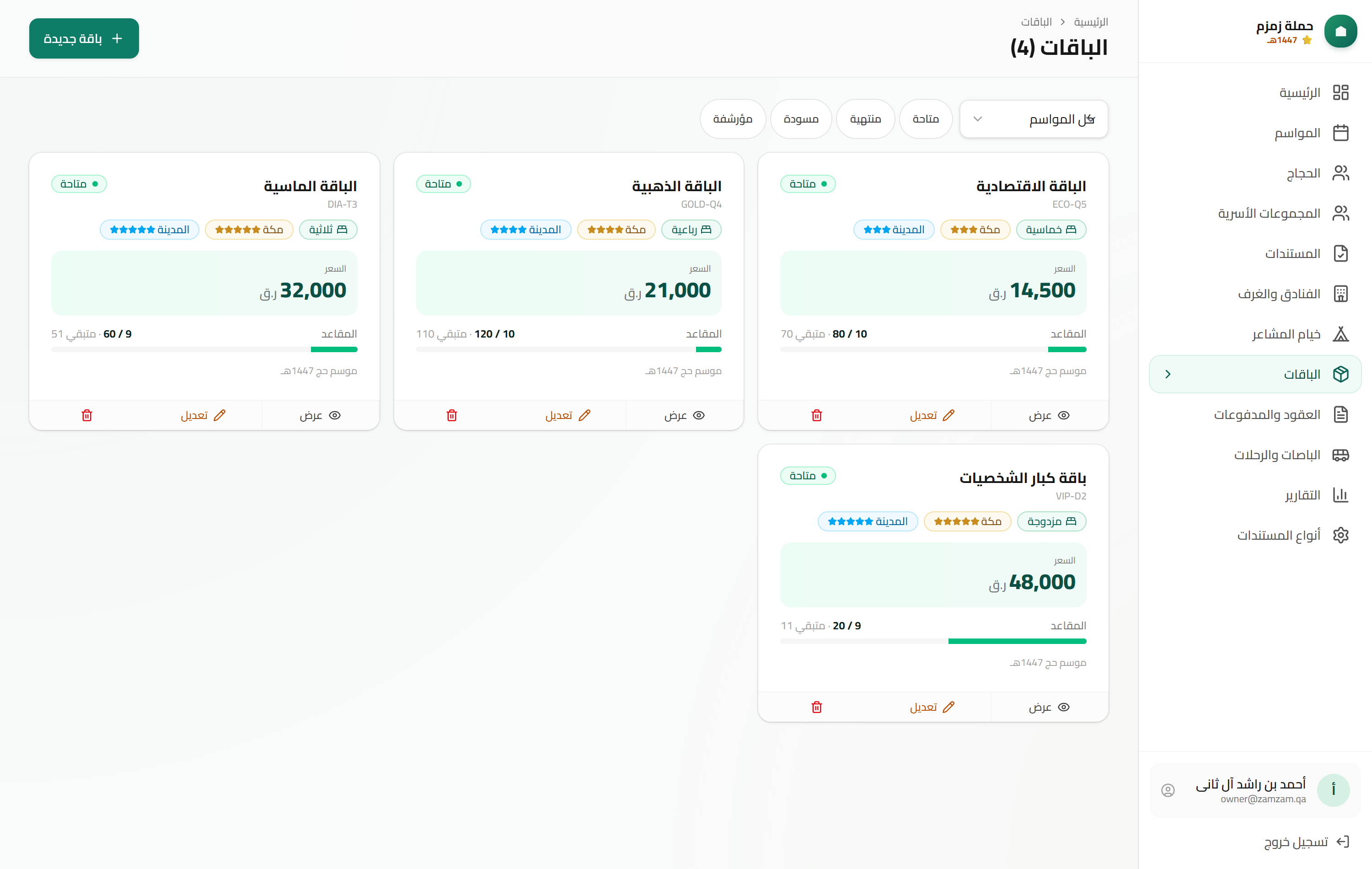Edit الباقة الذهبية with تعديل button
The width and height of the screenshot is (1372, 869).
567,415
